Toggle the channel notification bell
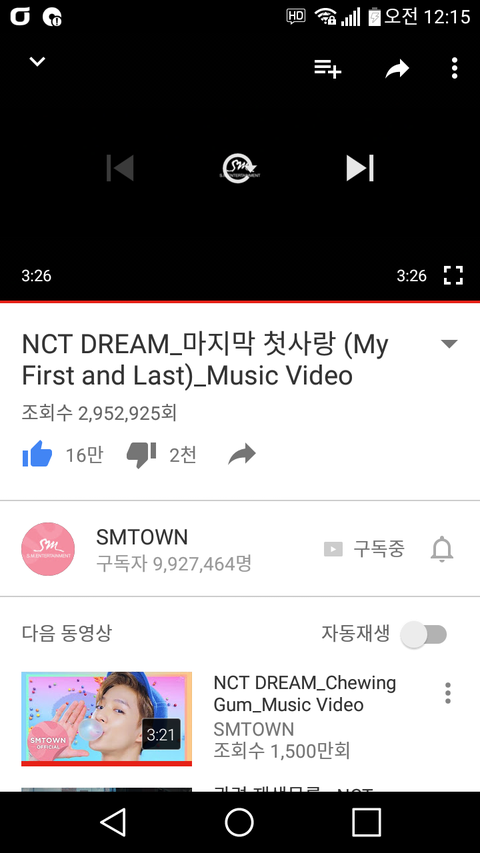Image resolution: width=480 pixels, height=853 pixels. coord(442,549)
